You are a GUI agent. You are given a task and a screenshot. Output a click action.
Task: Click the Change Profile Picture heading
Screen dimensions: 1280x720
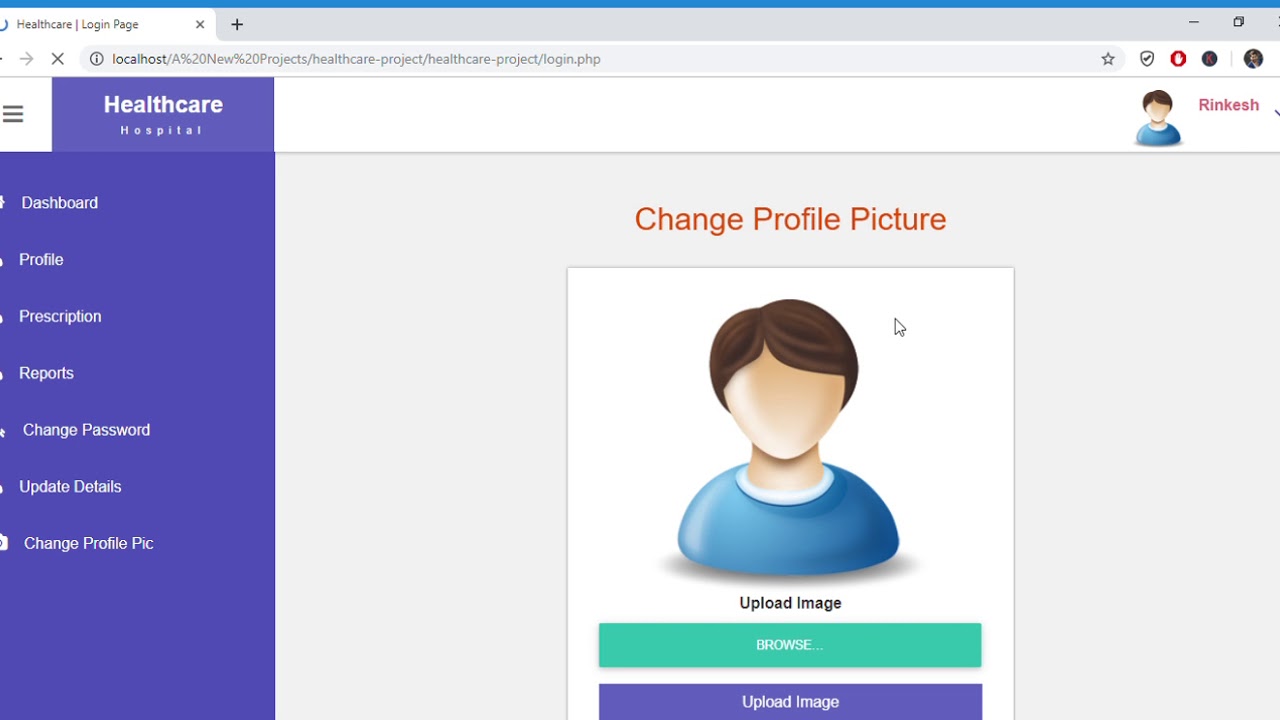point(790,219)
